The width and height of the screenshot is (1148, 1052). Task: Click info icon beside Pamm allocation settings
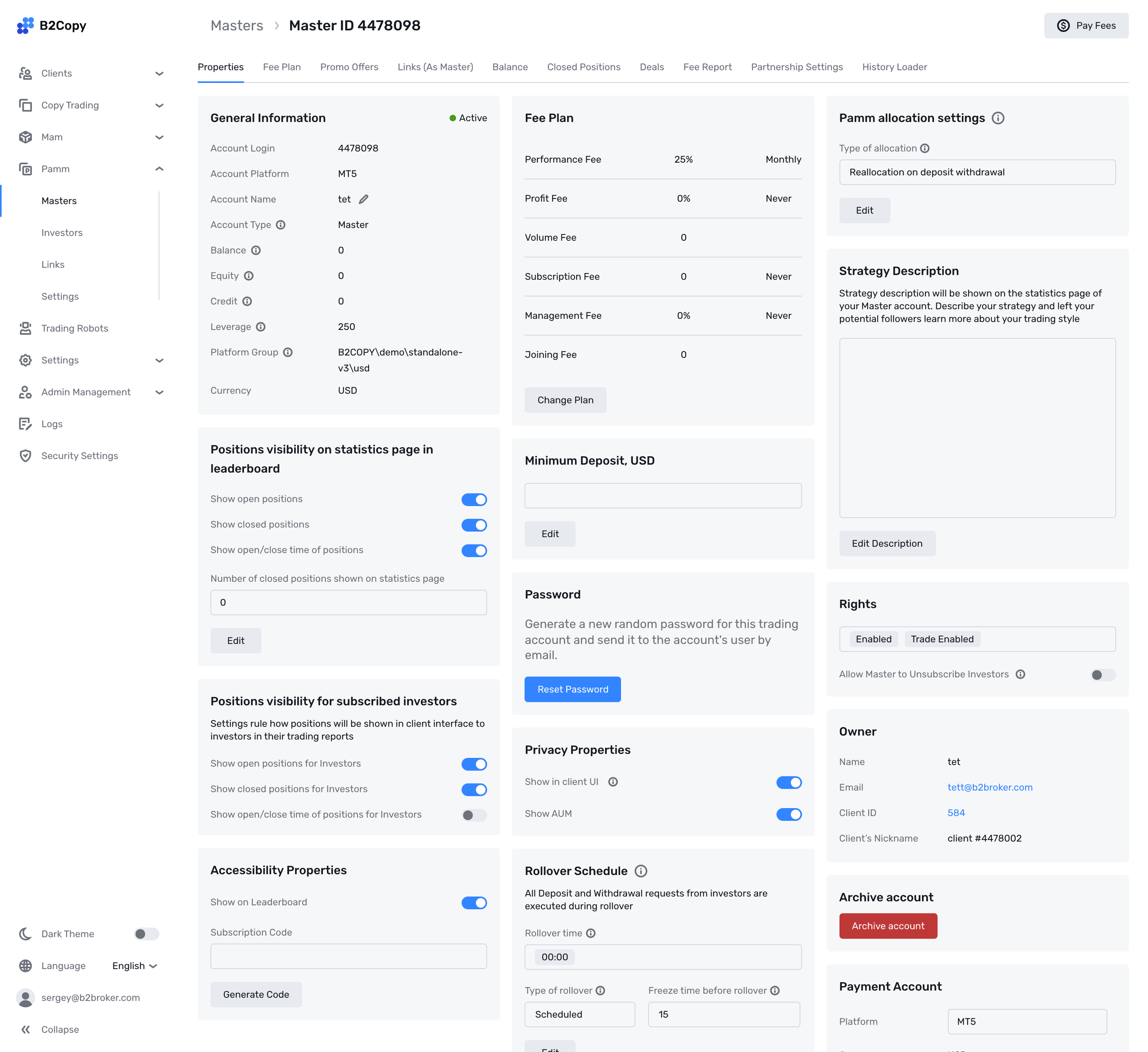point(998,118)
